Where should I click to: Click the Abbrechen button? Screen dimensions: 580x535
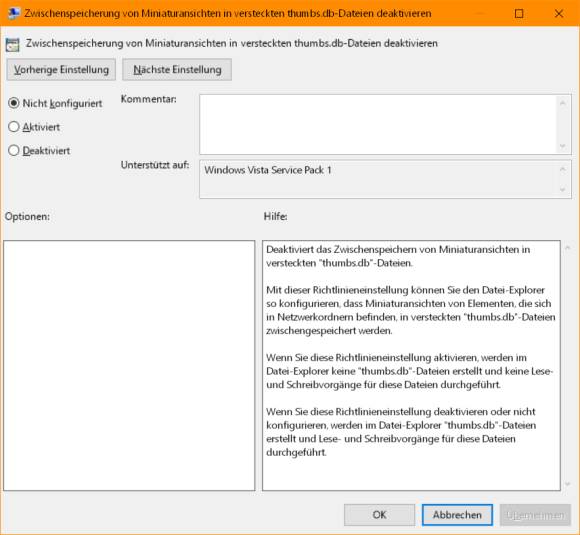click(457, 515)
